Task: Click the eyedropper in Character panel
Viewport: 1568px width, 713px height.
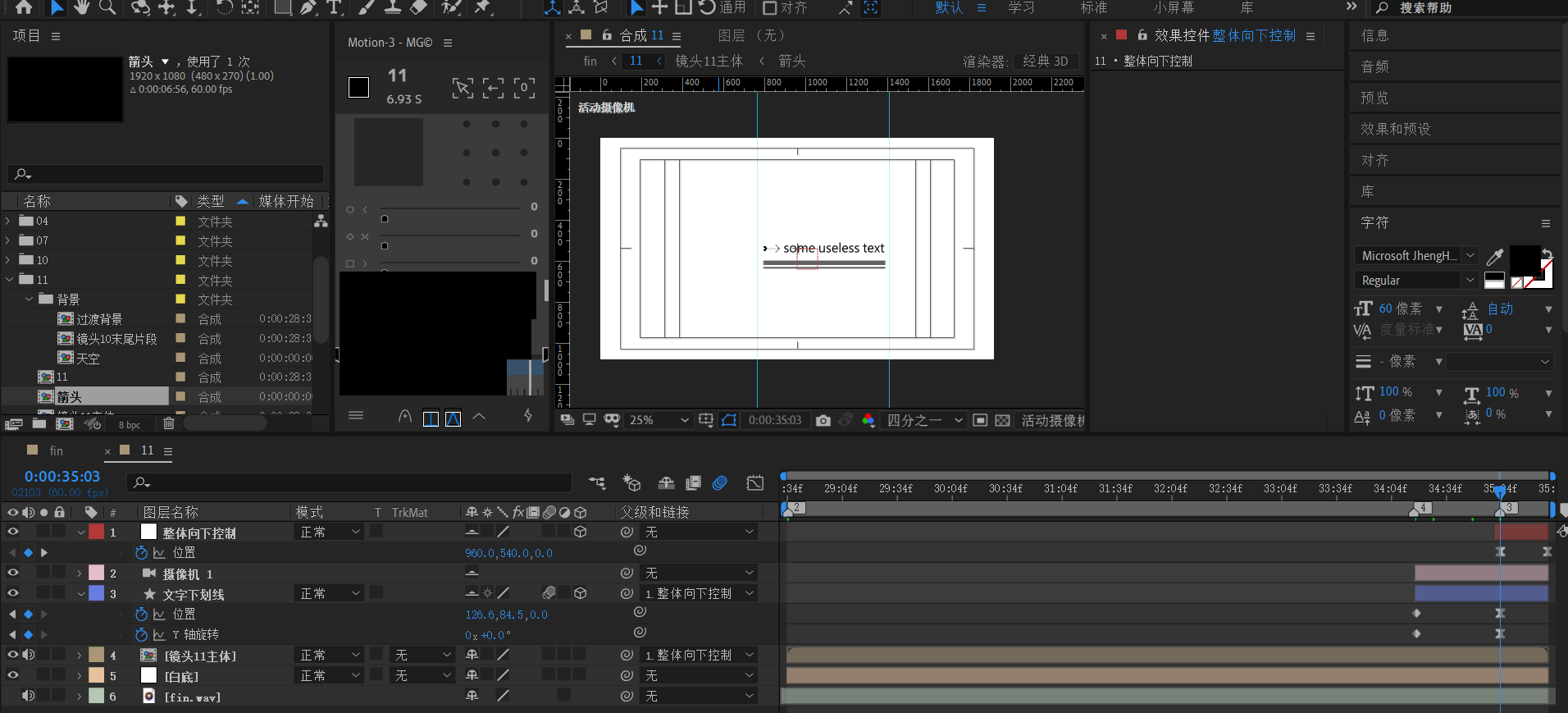Action: pos(1495,257)
